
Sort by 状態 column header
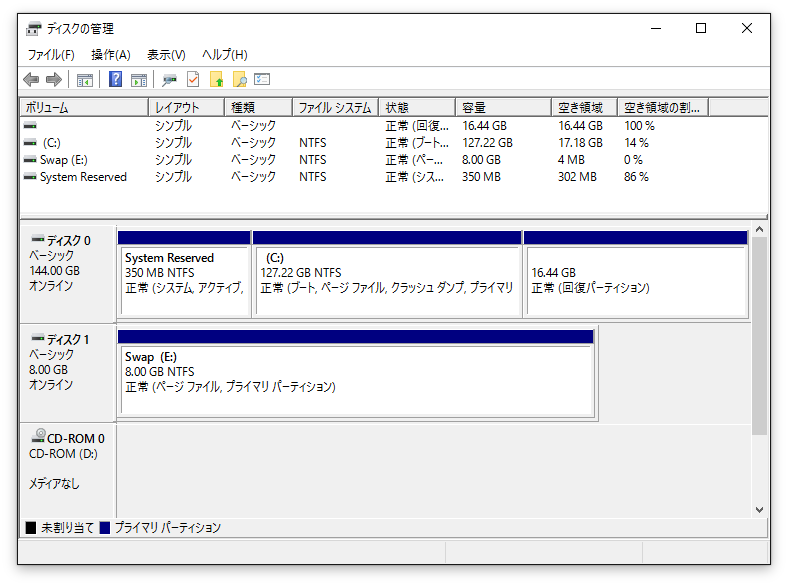click(x=417, y=108)
